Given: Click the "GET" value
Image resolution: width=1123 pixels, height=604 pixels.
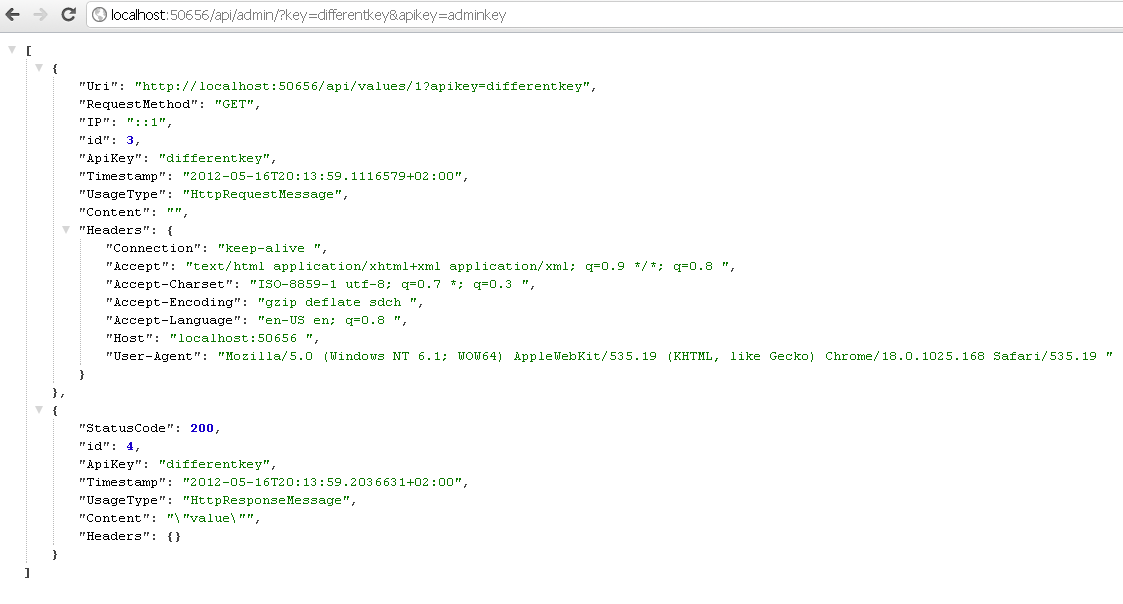Looking at the screenshot, I should pyautogui.click(x=235, y=104).
